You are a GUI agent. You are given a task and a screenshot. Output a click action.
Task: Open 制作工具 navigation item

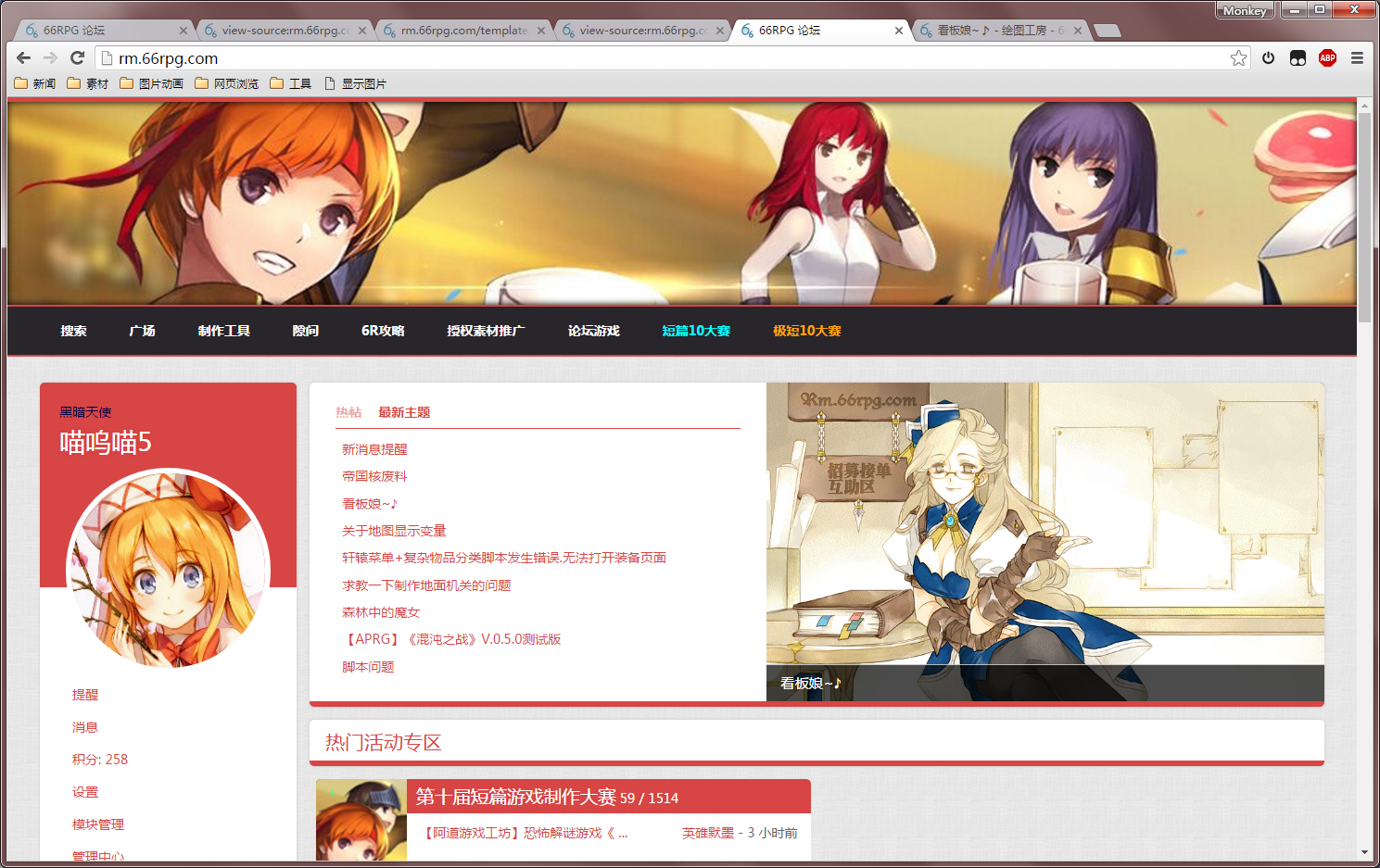[x=223, y=331]
